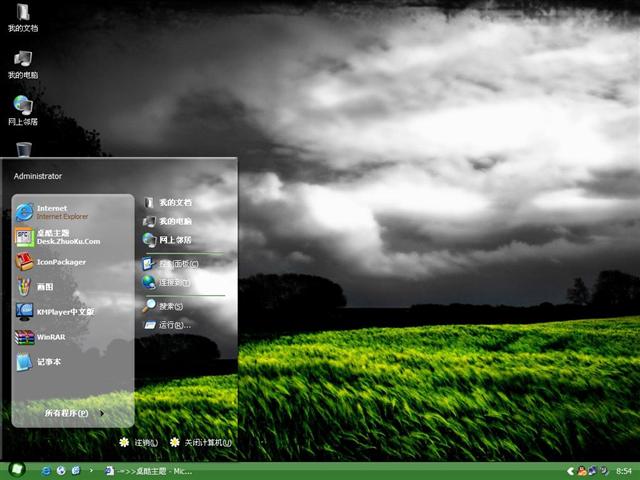Click the third Quick Launch icon

76,471
